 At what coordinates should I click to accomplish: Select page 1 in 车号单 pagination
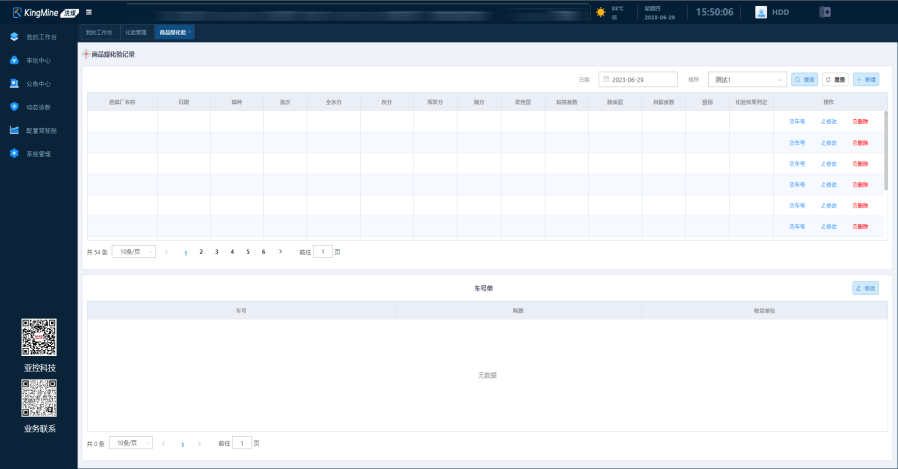point(183,444)
